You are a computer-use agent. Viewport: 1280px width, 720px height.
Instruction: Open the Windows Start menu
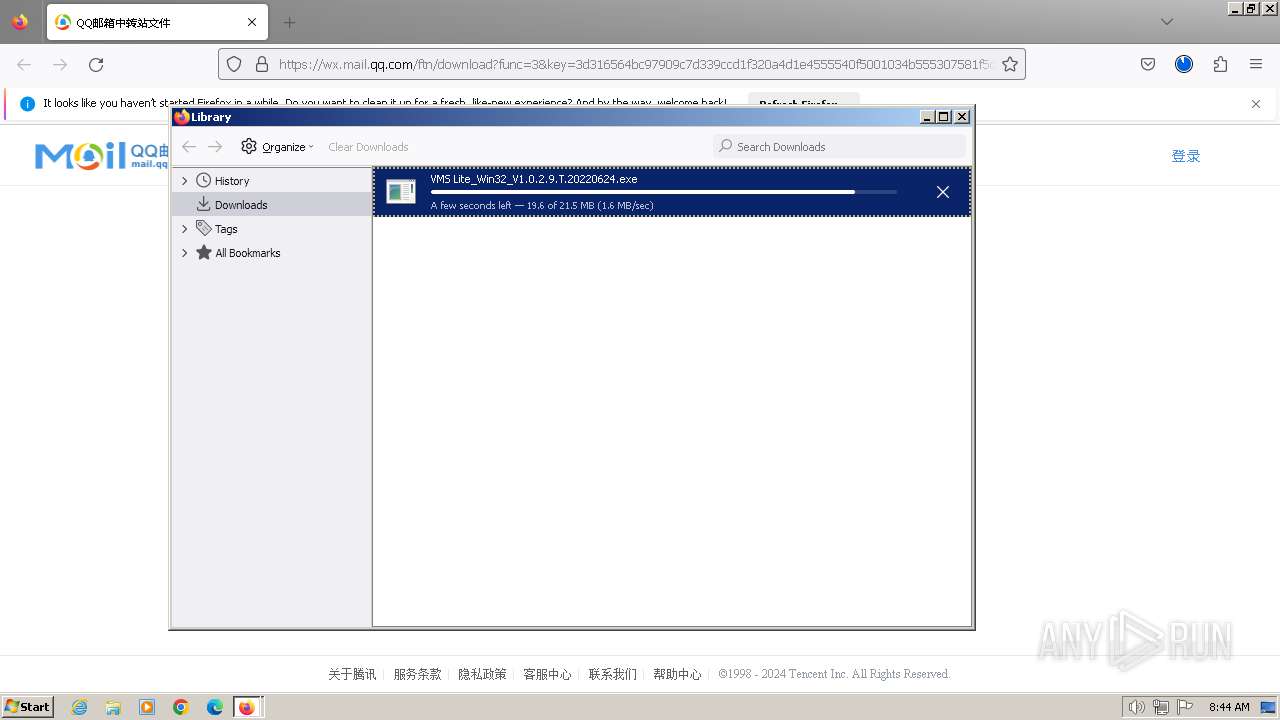(x=28, y=707)
